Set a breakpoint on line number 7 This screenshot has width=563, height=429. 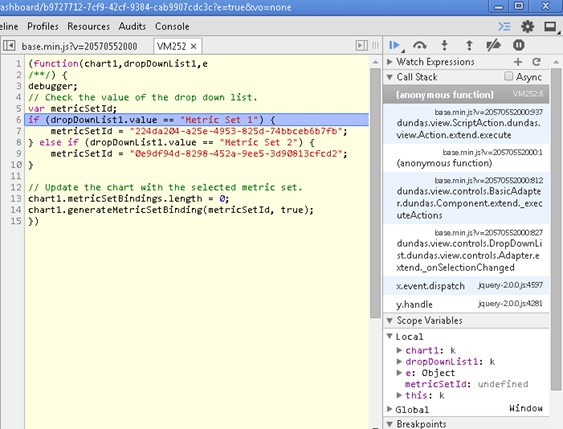pyautogui.click(x=18, y=131)
